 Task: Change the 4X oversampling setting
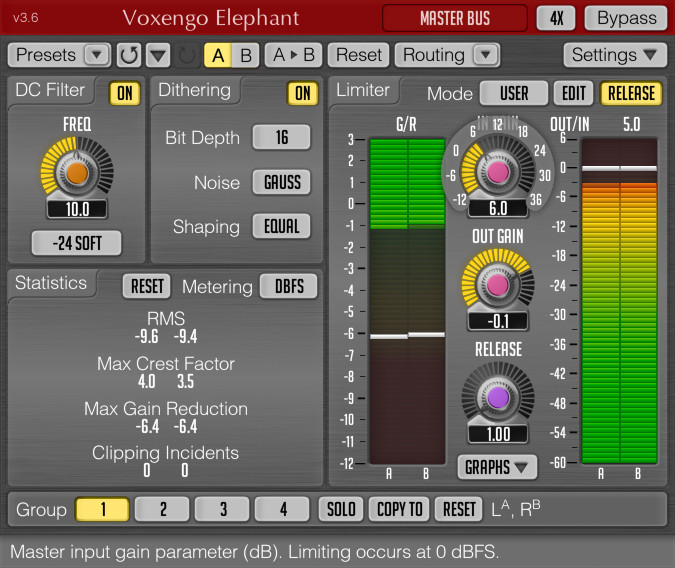click(556, 18)
